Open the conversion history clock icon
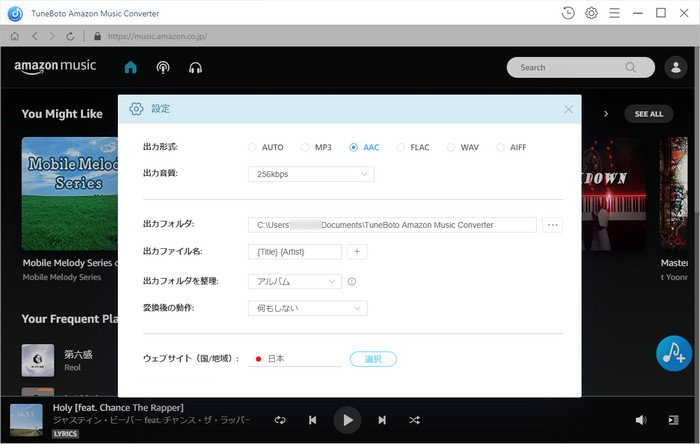 pyautogui.click(x=568, y=13)
